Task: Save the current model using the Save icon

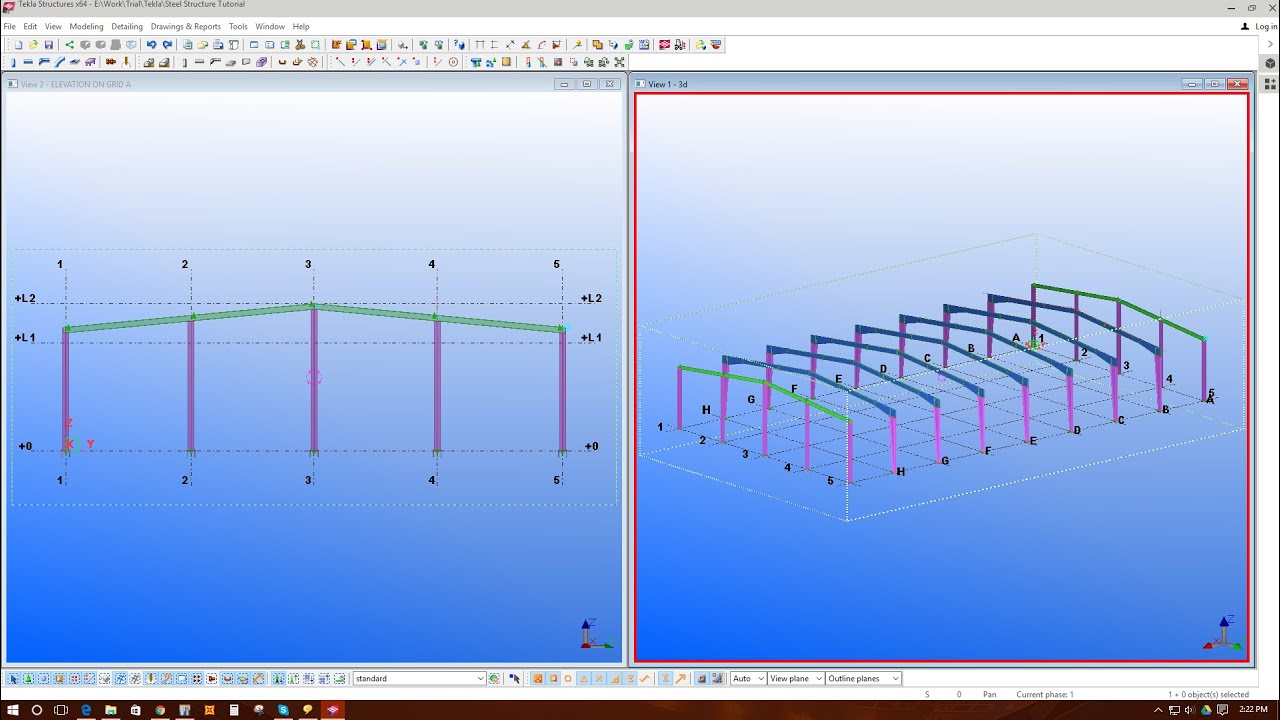Action: (x=48, y=44)
